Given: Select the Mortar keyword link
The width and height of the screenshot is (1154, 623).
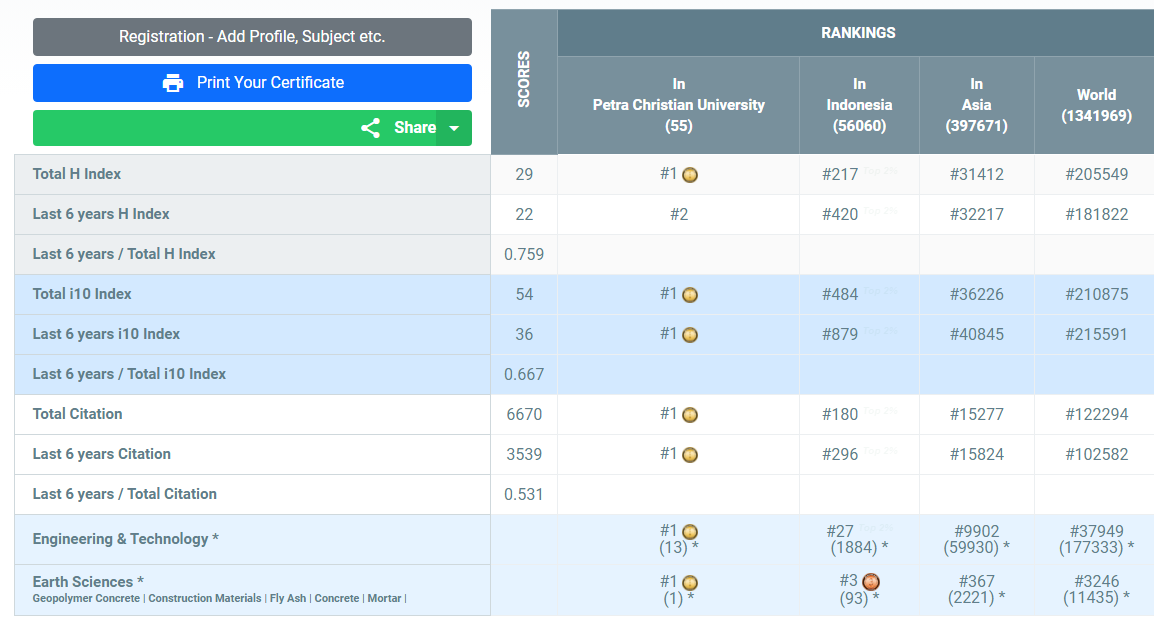Looking at the screenshot, I should click(384, 598).
